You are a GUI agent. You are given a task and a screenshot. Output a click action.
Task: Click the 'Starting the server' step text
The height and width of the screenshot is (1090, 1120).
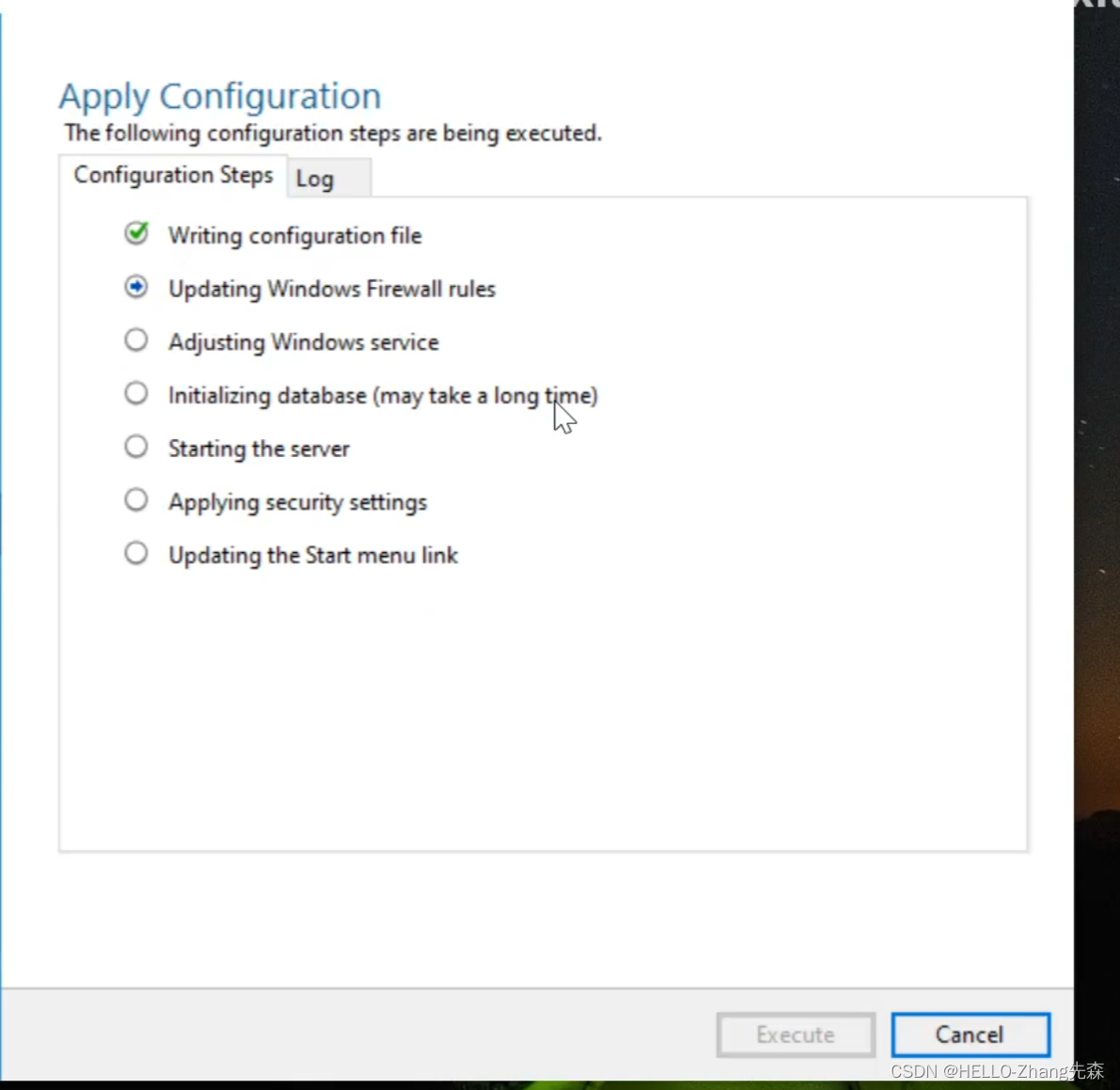coord(260,449)
